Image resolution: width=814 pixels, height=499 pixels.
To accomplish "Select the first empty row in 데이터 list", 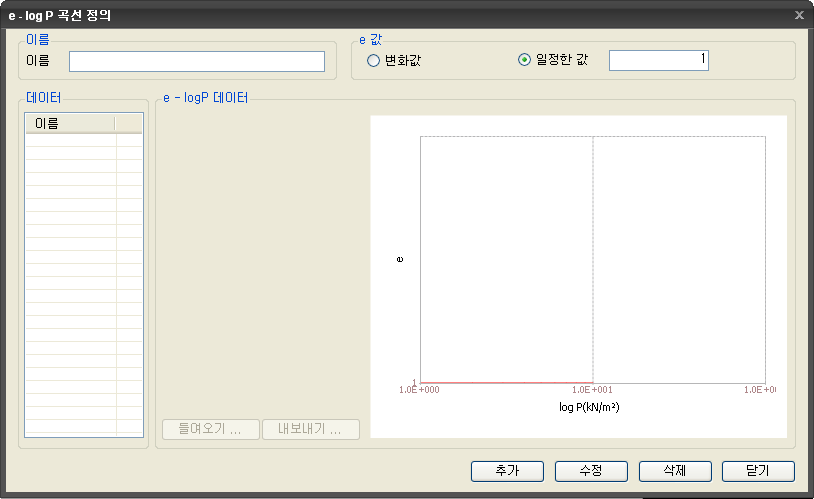I will (x=70, y=140).
